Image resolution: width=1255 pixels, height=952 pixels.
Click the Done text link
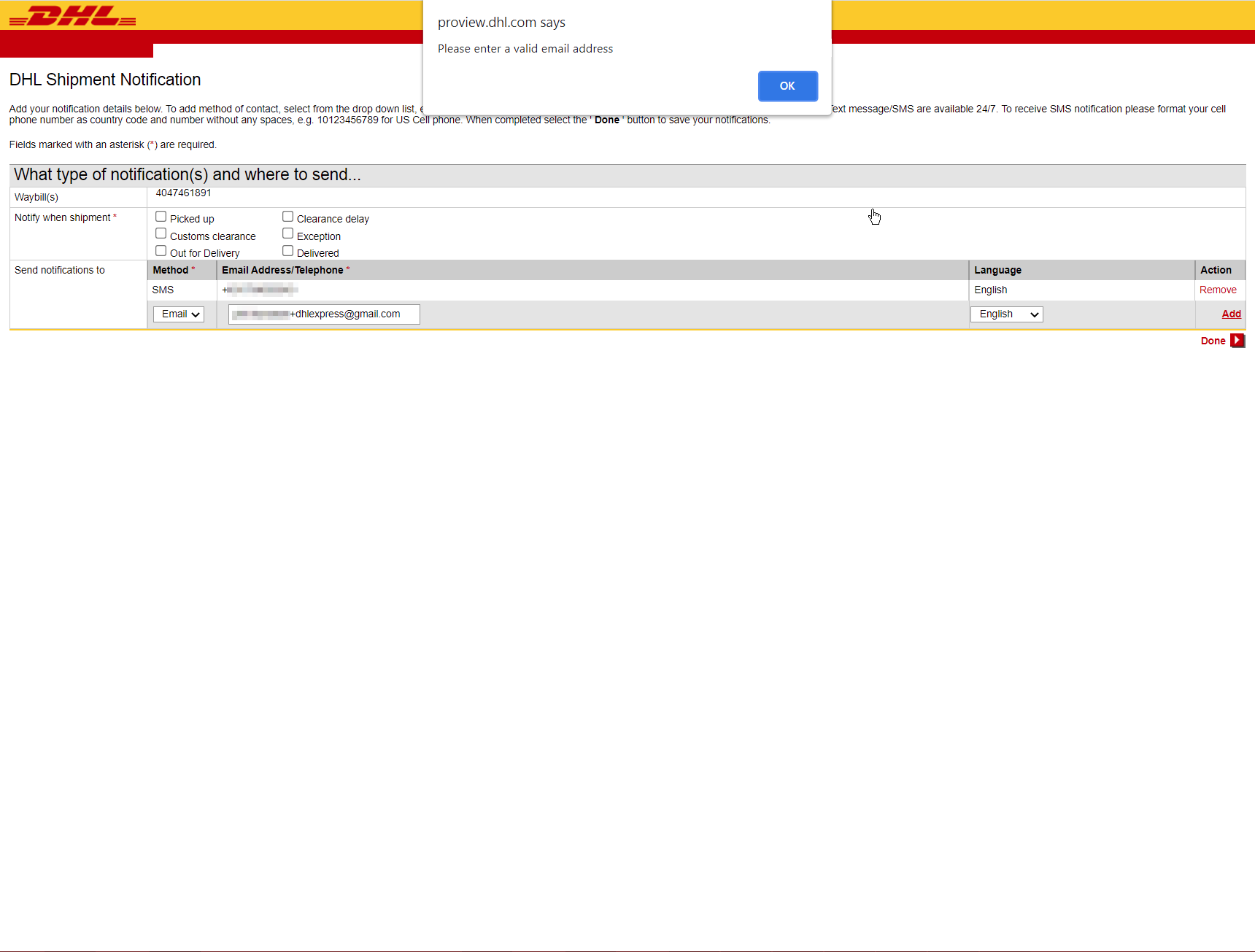click(1213, 341)
